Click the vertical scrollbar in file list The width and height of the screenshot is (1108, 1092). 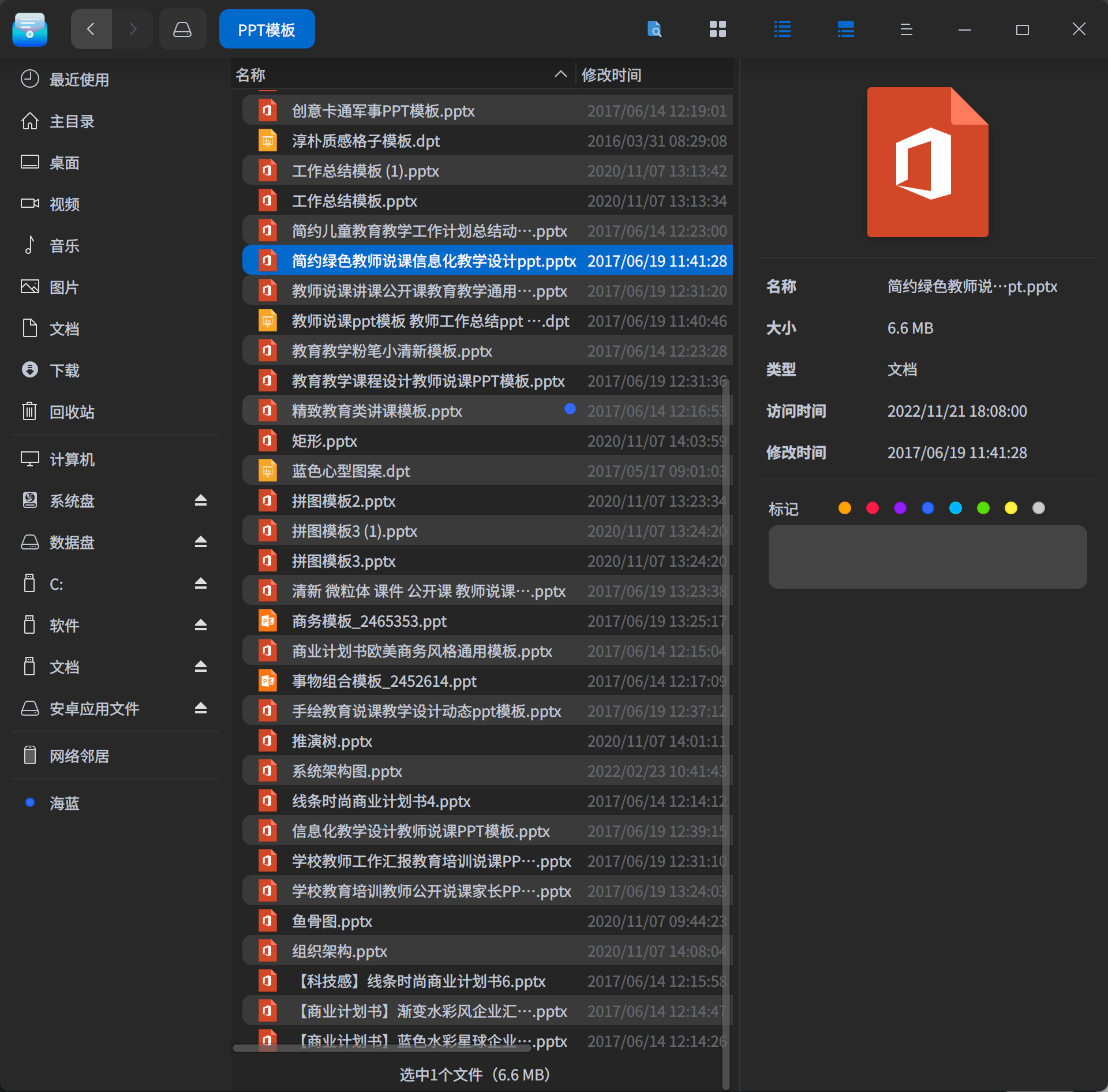coord(726,693)
